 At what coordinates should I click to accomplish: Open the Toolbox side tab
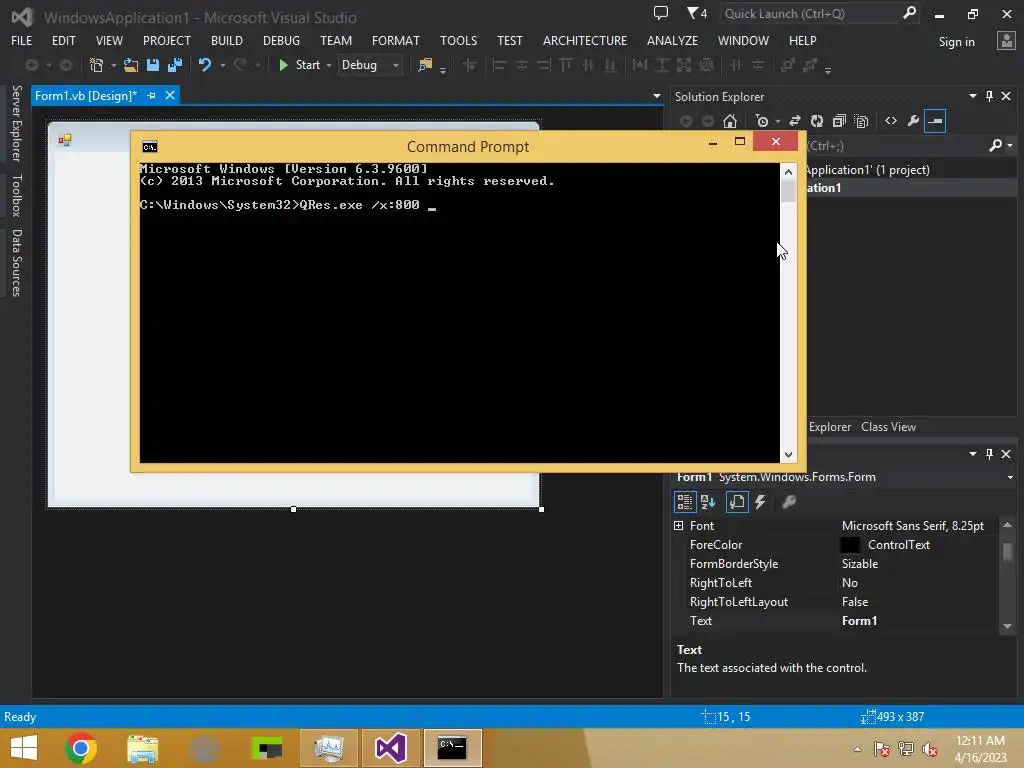point(16,195)
